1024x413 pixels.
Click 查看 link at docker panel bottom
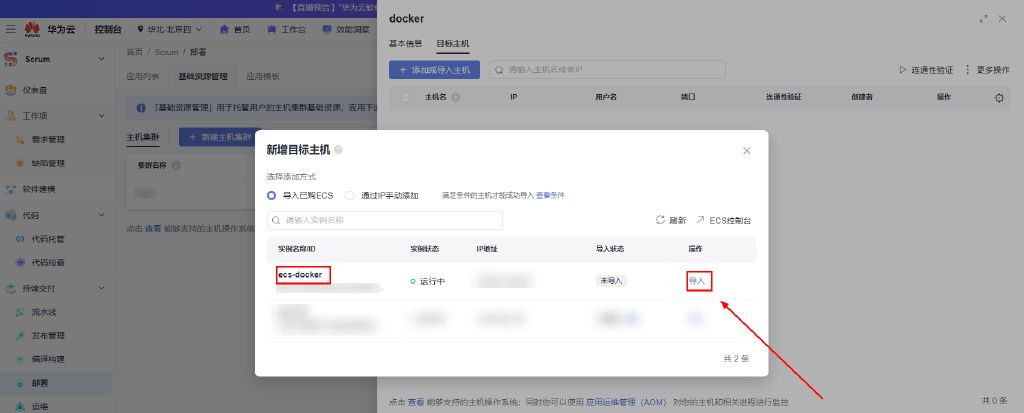[416, 402]
